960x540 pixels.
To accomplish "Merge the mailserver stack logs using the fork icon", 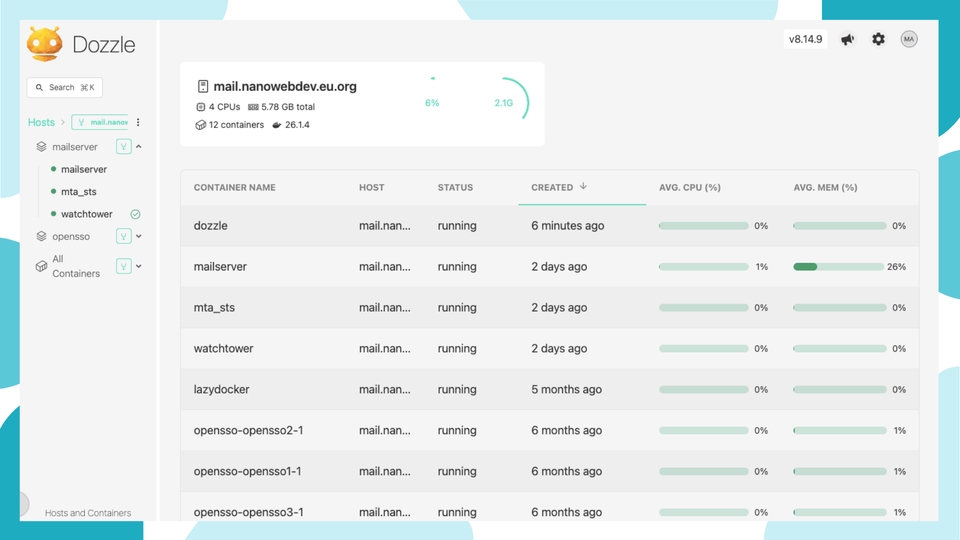I will tap(124, 147).
